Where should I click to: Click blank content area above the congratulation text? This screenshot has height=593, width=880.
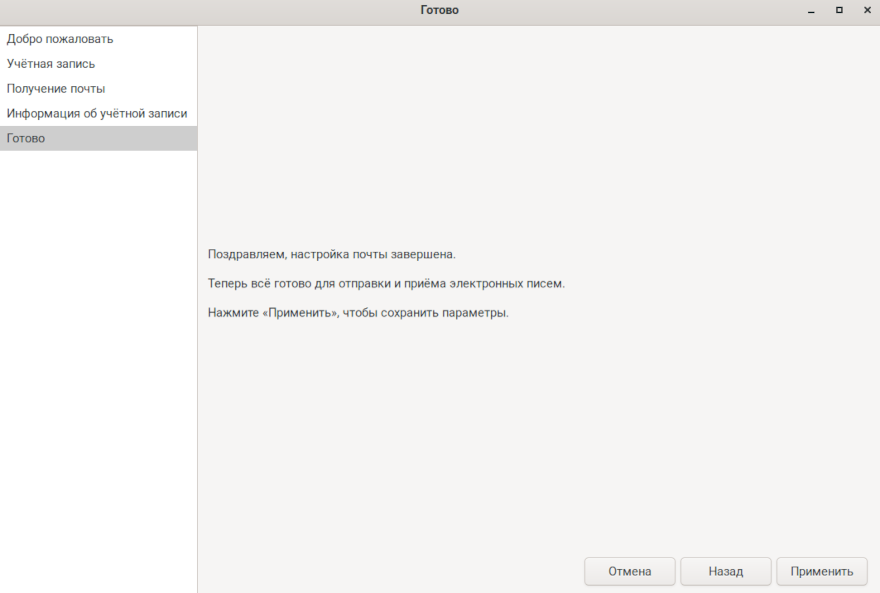pos(538,130)
